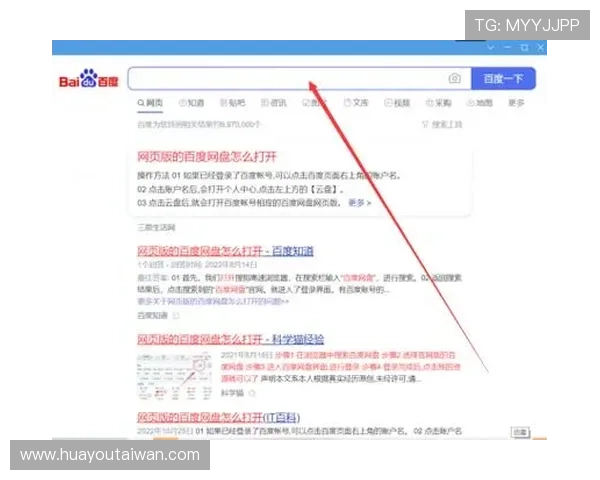Open the 搜索工具 filter
The image size is (600, 480).
(442, 124)
